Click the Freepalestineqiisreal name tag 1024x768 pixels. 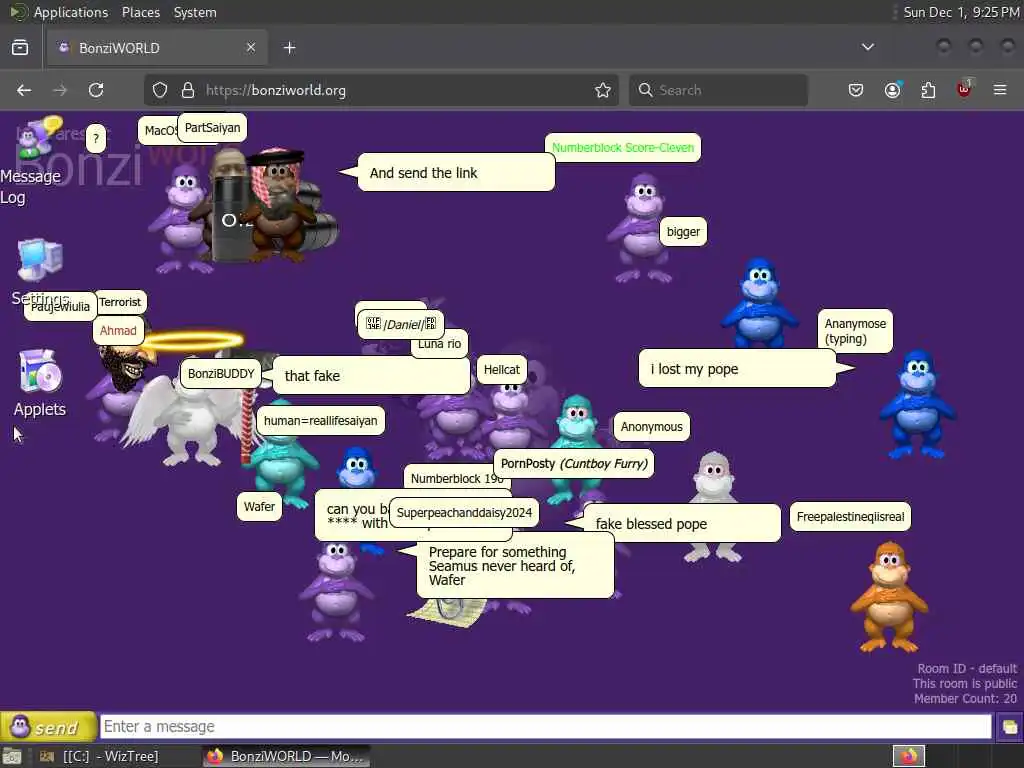[850, 517]
